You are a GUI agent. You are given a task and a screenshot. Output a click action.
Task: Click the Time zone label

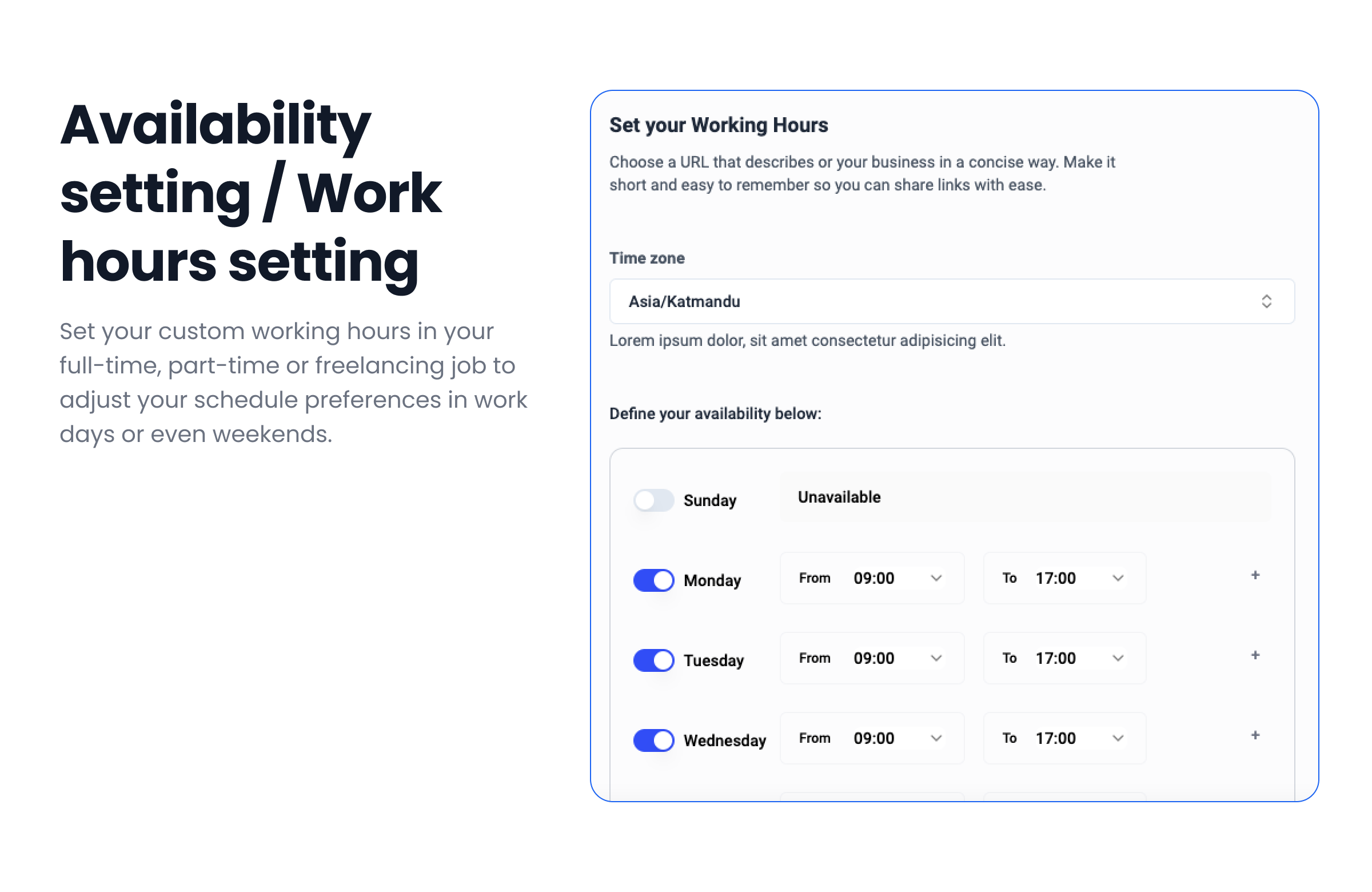[x=647, y=258]
